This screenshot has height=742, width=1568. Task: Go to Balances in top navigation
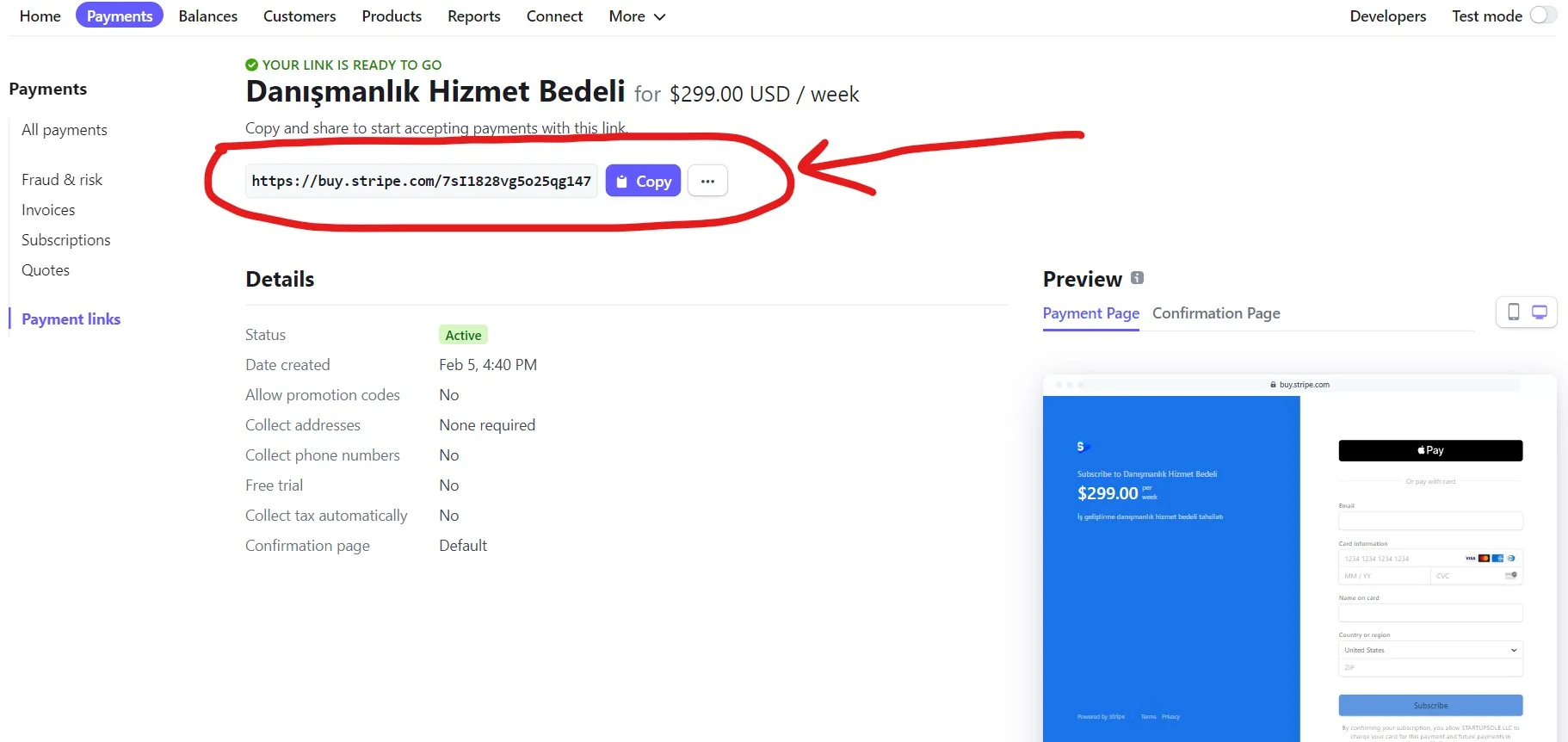(x=207, y=16)
